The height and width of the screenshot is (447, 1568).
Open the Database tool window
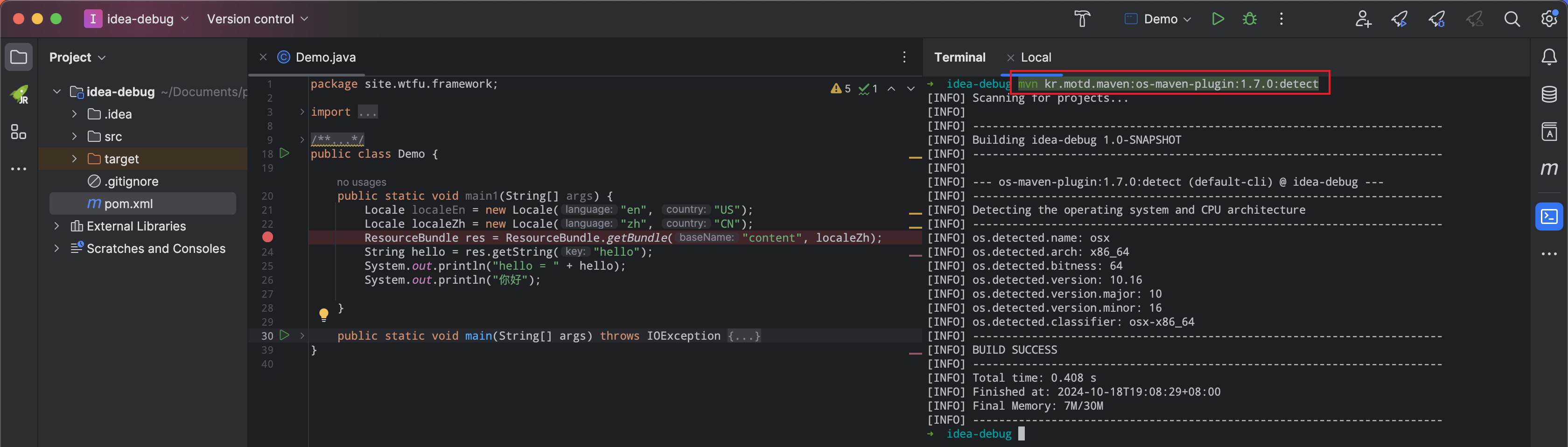1548,94
